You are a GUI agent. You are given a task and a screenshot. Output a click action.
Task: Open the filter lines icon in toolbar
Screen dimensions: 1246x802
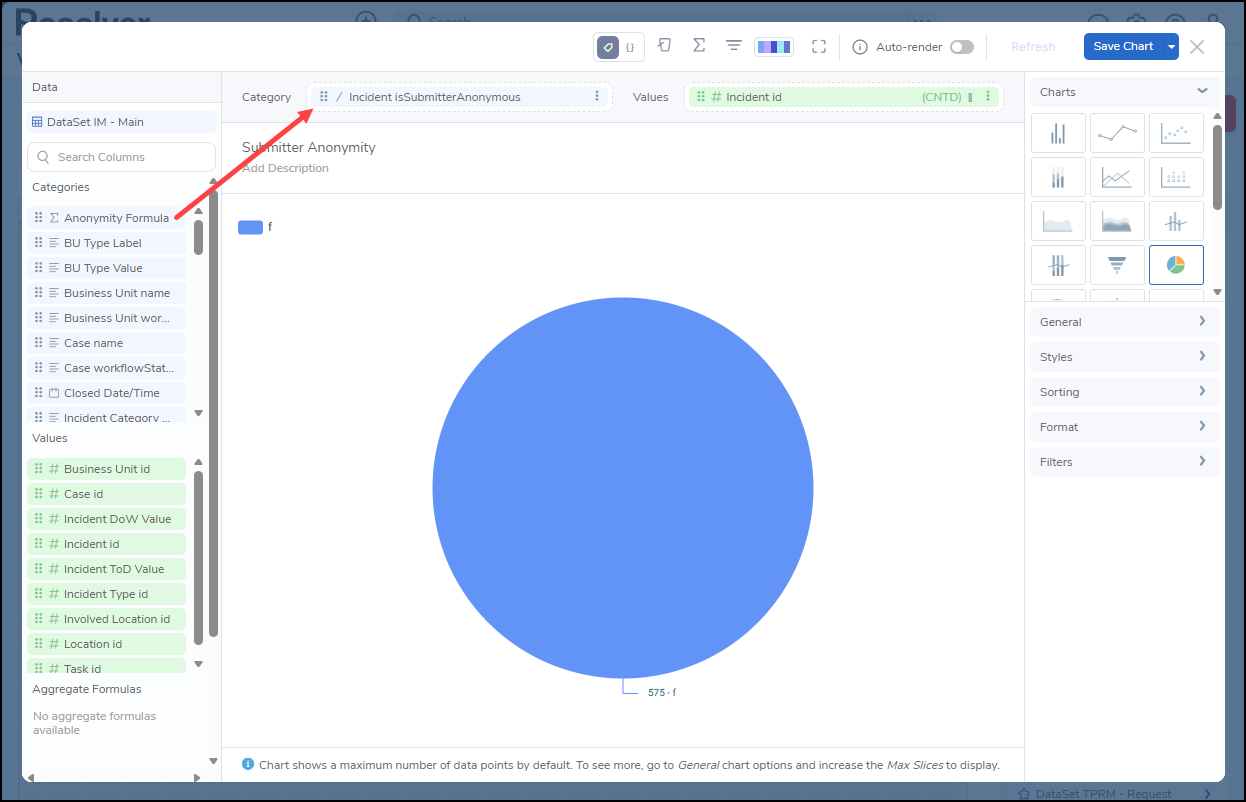coord(734,46)
